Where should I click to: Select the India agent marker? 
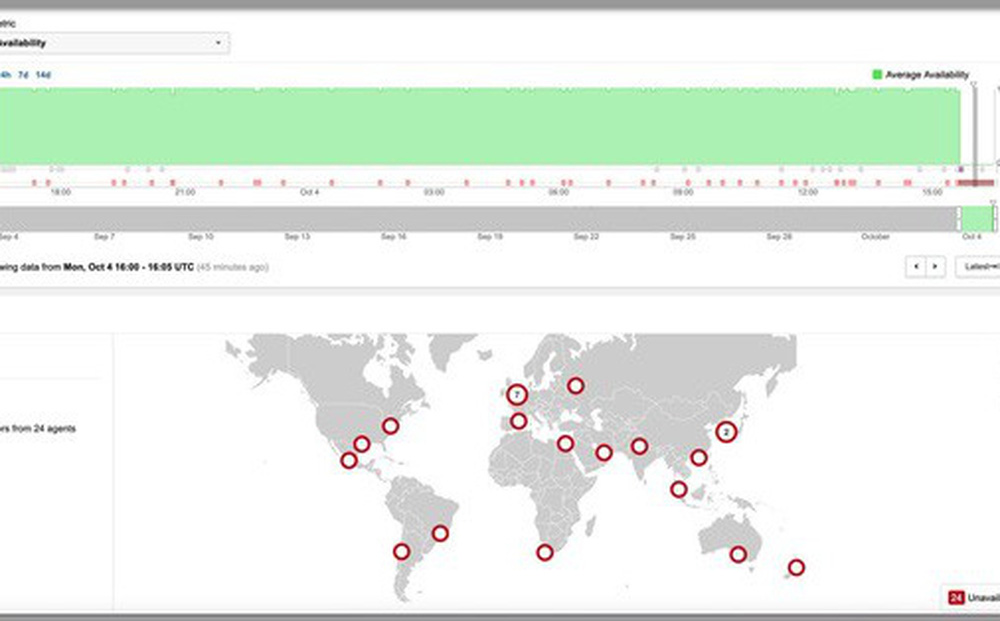coord(639,446)
